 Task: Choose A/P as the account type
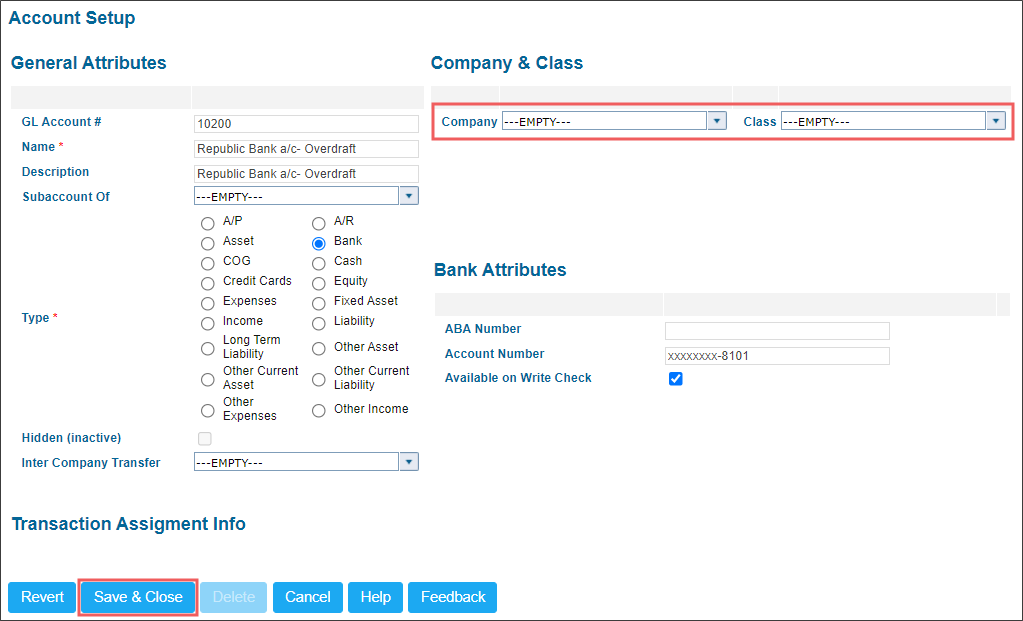[207, 223]
